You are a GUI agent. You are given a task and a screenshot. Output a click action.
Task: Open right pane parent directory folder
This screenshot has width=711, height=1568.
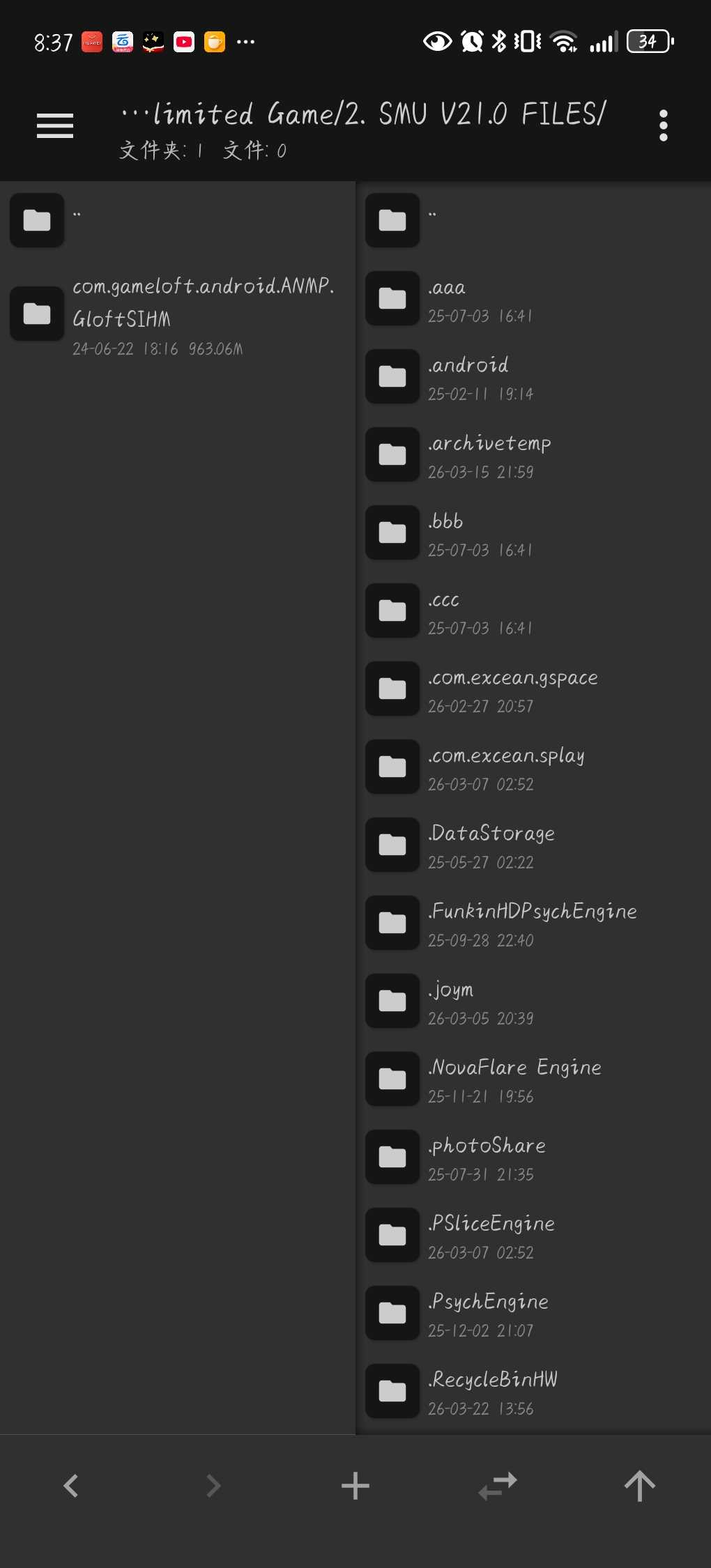click(x=533, y=220)
